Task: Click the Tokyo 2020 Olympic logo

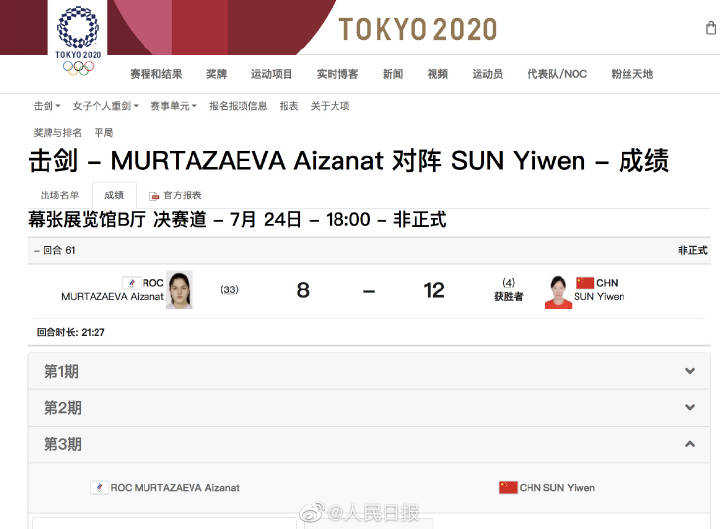Action: (77, 40)
